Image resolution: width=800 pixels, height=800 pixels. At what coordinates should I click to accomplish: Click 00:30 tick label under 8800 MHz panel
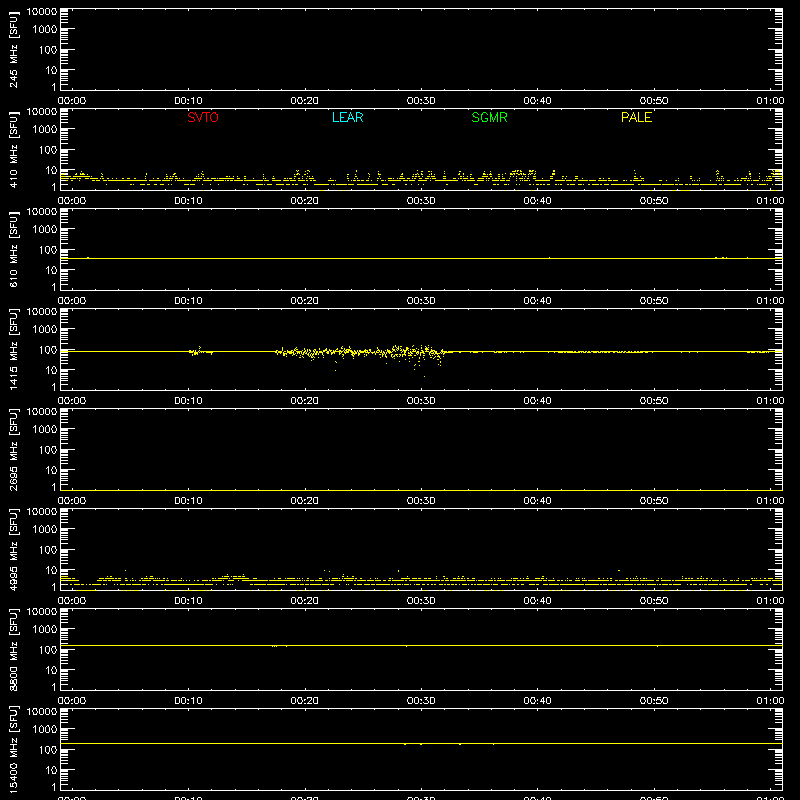pos(421,701)
